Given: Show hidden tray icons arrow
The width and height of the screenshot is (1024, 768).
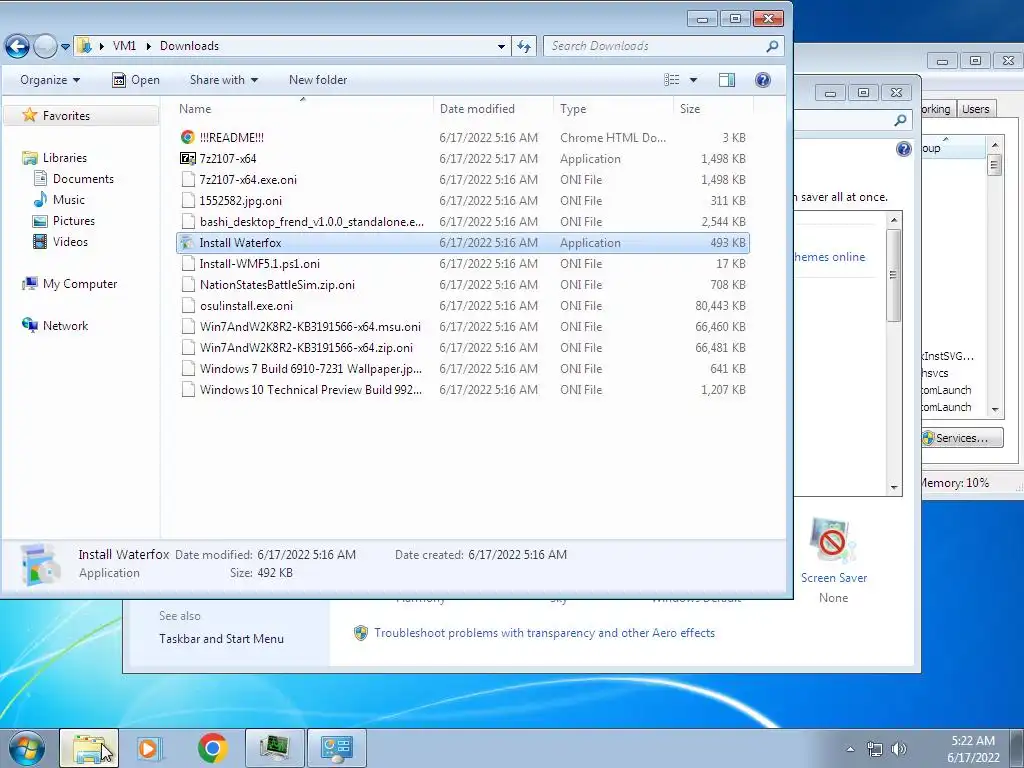Looking at the screenshot, I should (850, 749).
